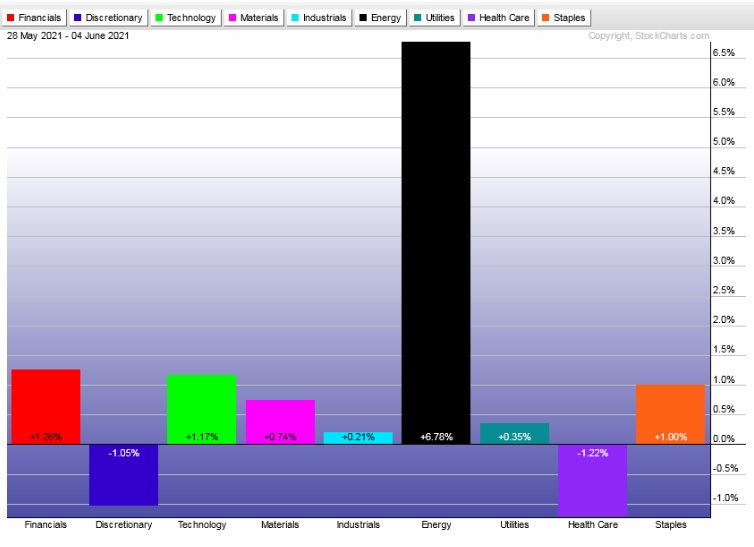Click the -1.22% value label
Viewport: 754px width, 547px height.
[x=592, y=453]
